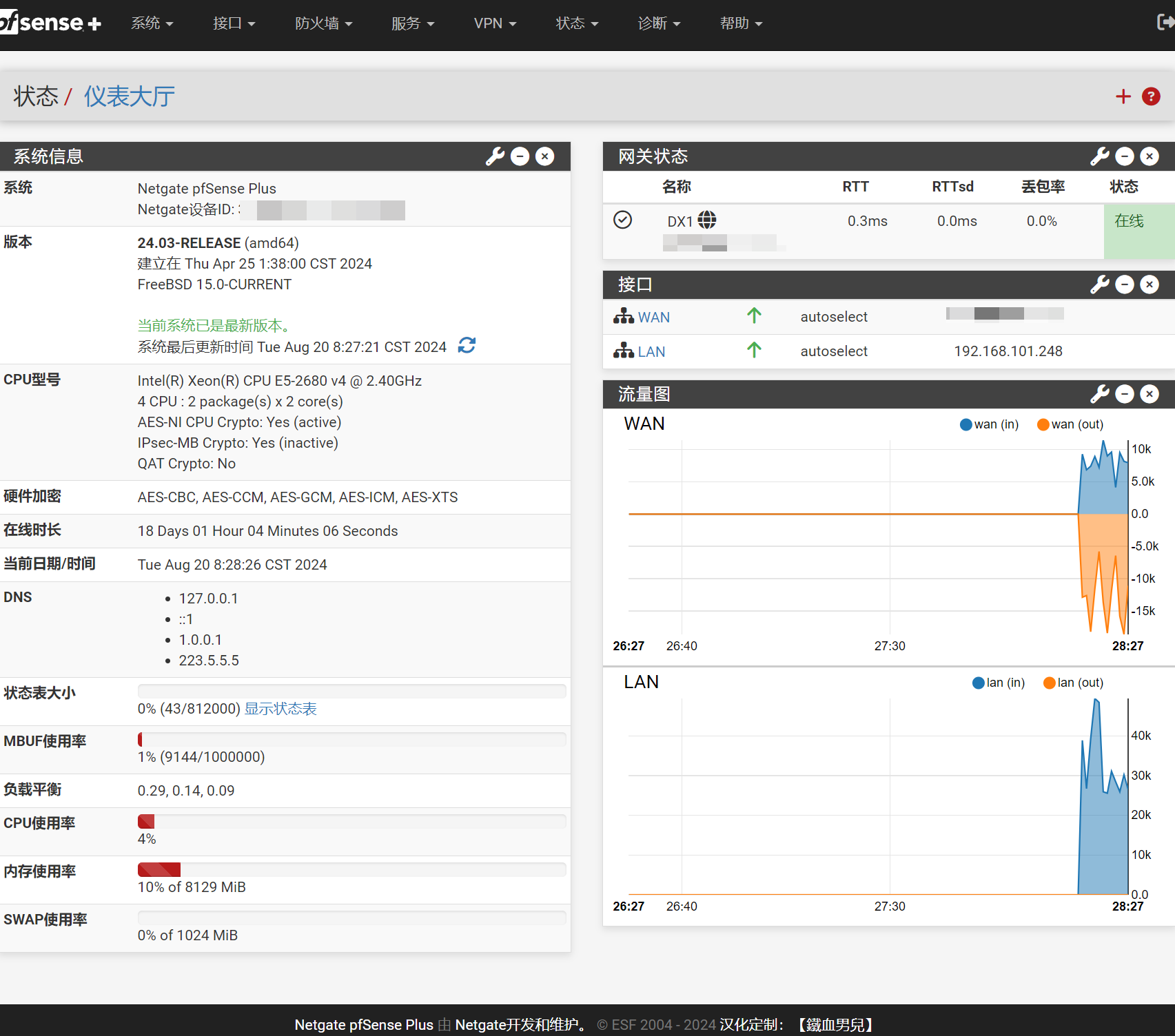1175x1036 pixels.
Task: Close the 流量图 widget
Action: [x=1150, y=394]
